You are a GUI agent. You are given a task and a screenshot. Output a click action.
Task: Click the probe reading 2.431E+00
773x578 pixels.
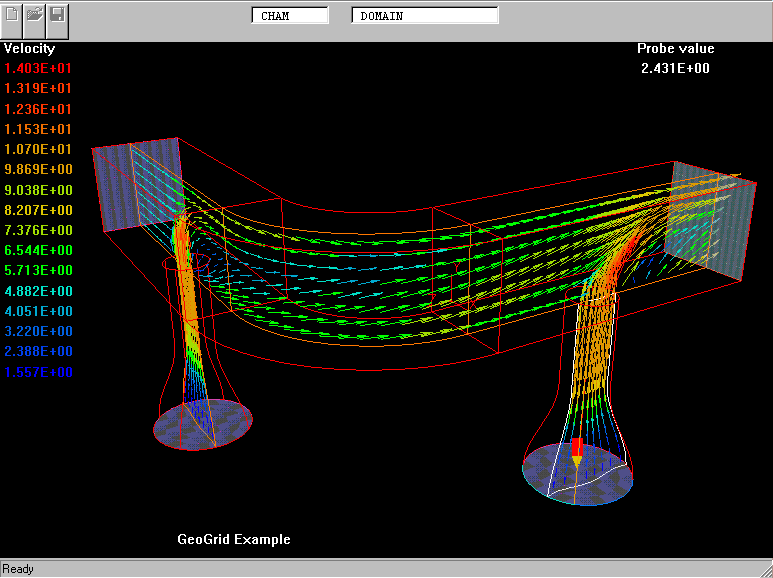tap(676, 68)
